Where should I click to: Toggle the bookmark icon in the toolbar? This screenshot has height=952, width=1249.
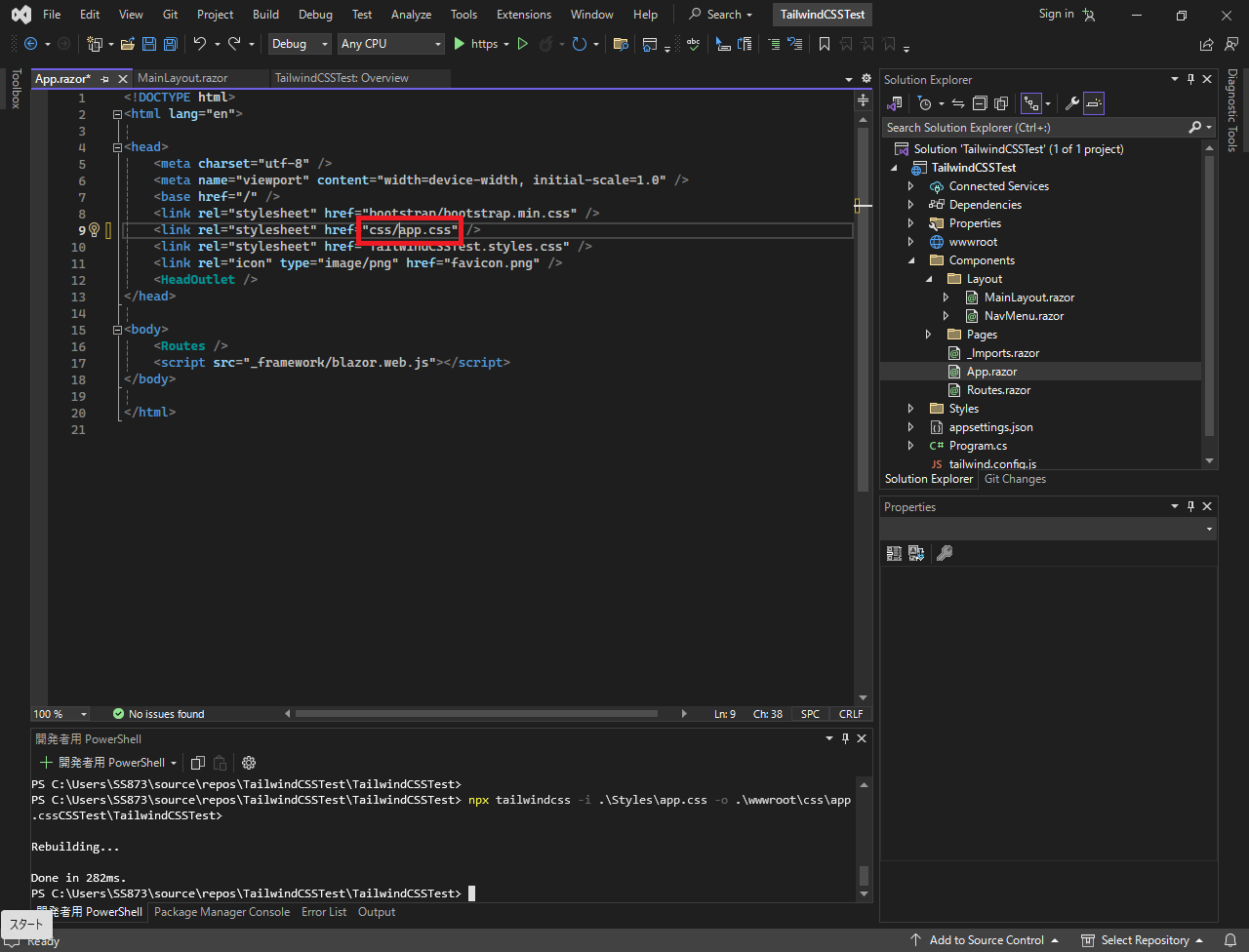pos(825,44)
